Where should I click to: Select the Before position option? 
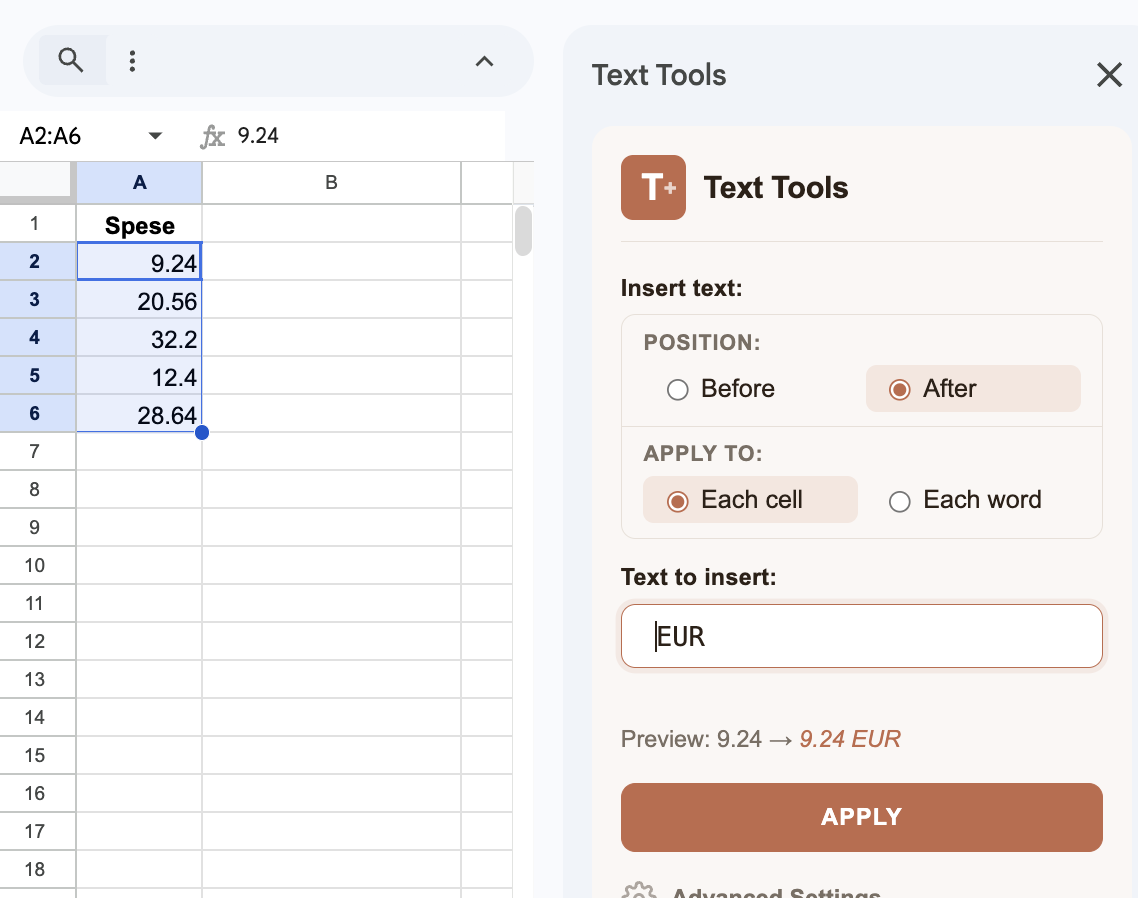679,390
